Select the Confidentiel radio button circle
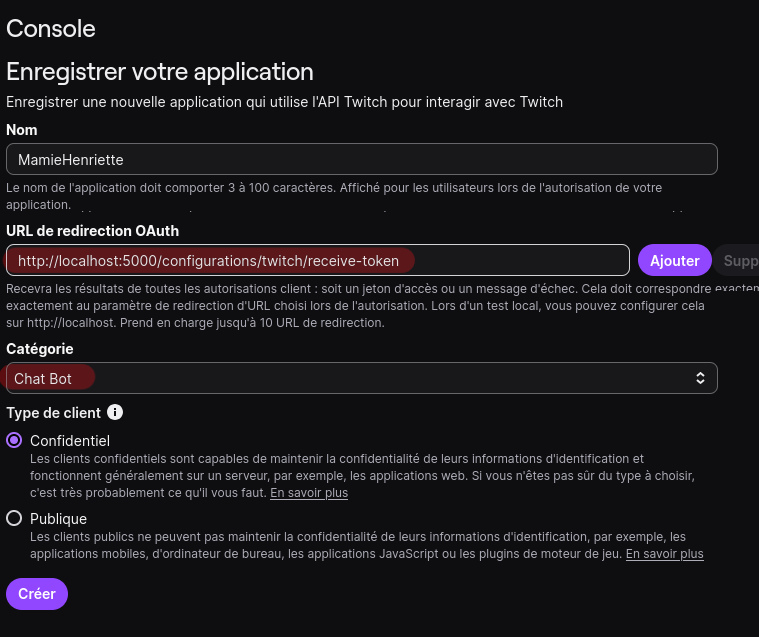Screen dimensions: 759x637 (x=14, y=440)
